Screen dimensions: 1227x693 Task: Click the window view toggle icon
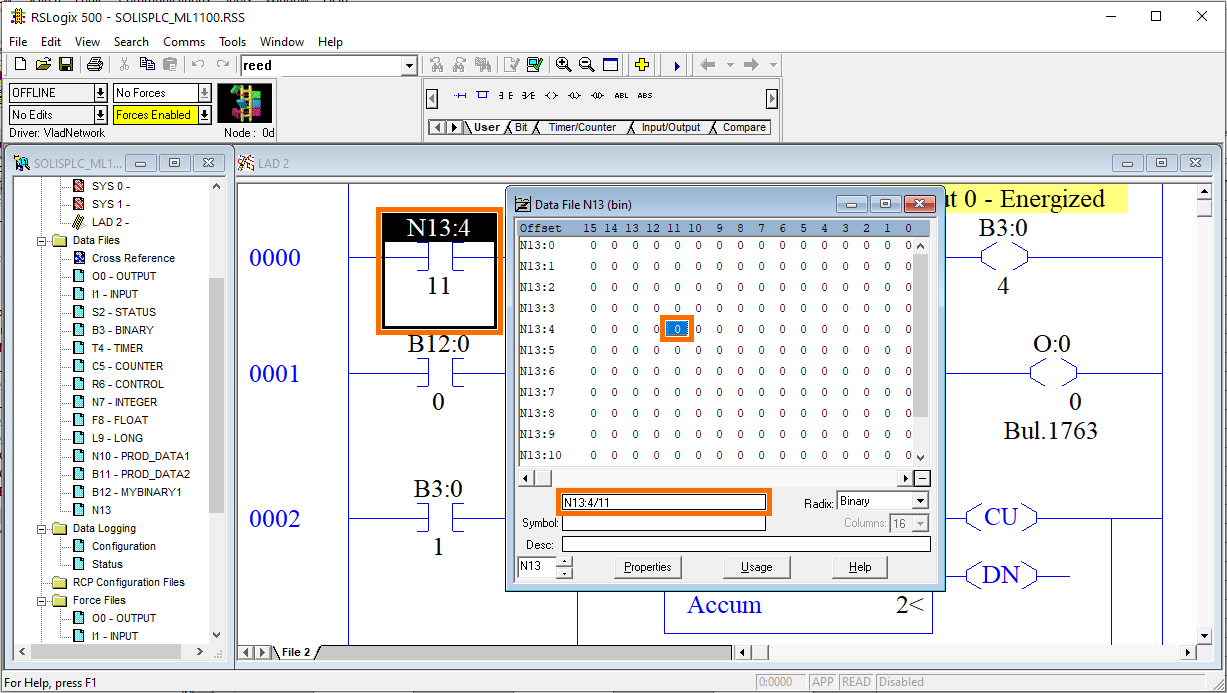coord(610,65)
